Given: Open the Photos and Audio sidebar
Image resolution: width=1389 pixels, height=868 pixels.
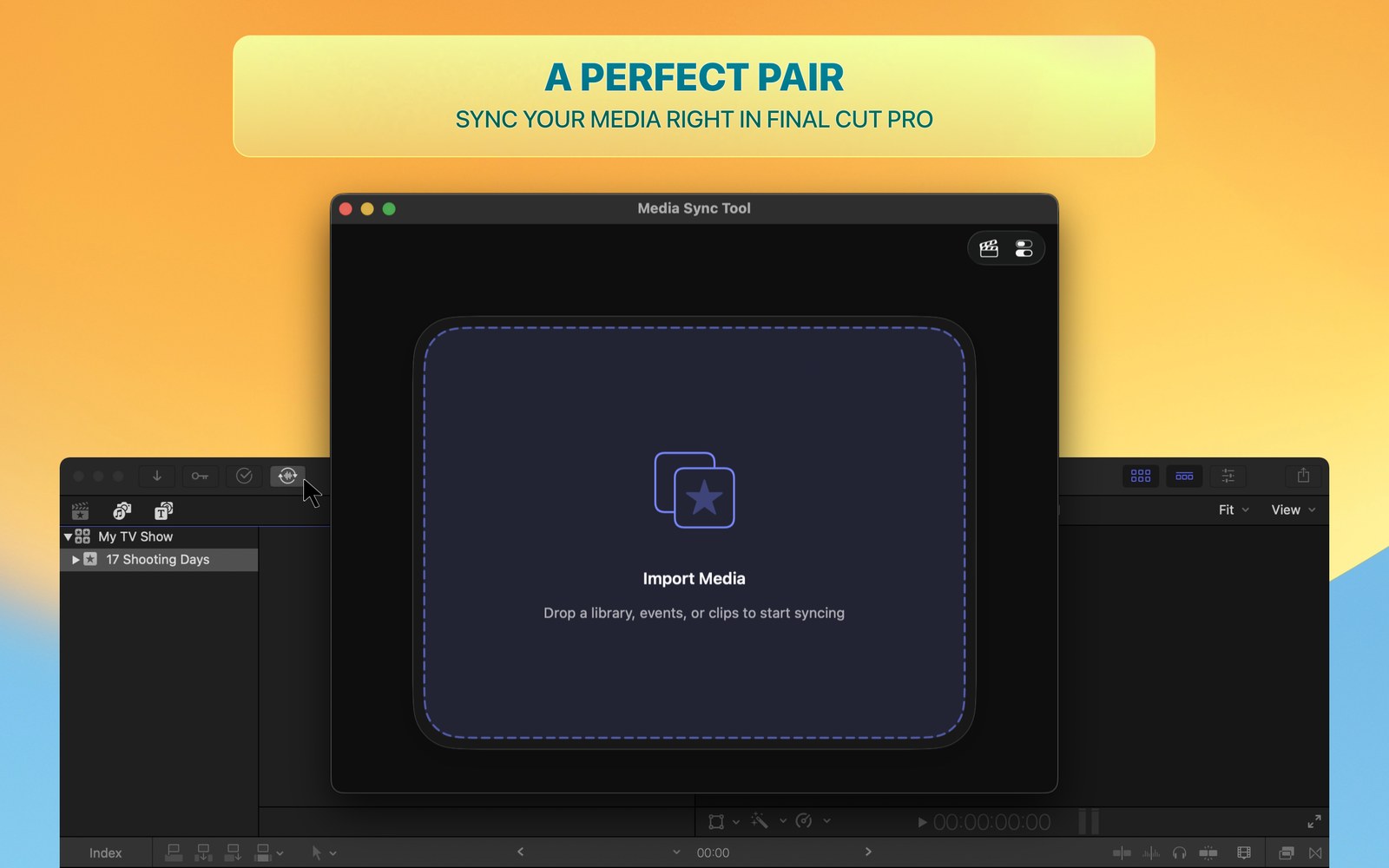Looking at the screenshot, I should pos(122,510).
